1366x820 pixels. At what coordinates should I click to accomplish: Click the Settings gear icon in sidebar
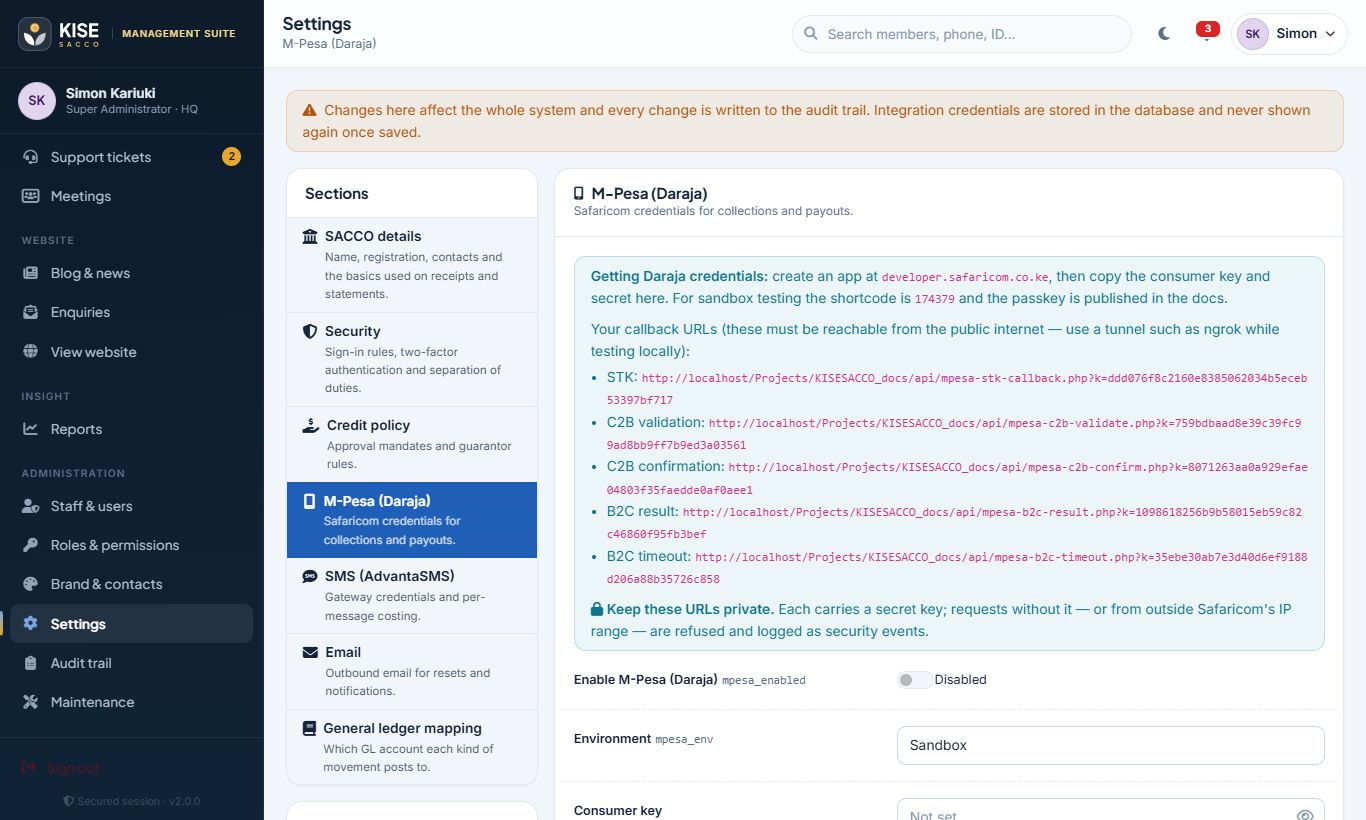pyautogui.click(x=31, y=624)
